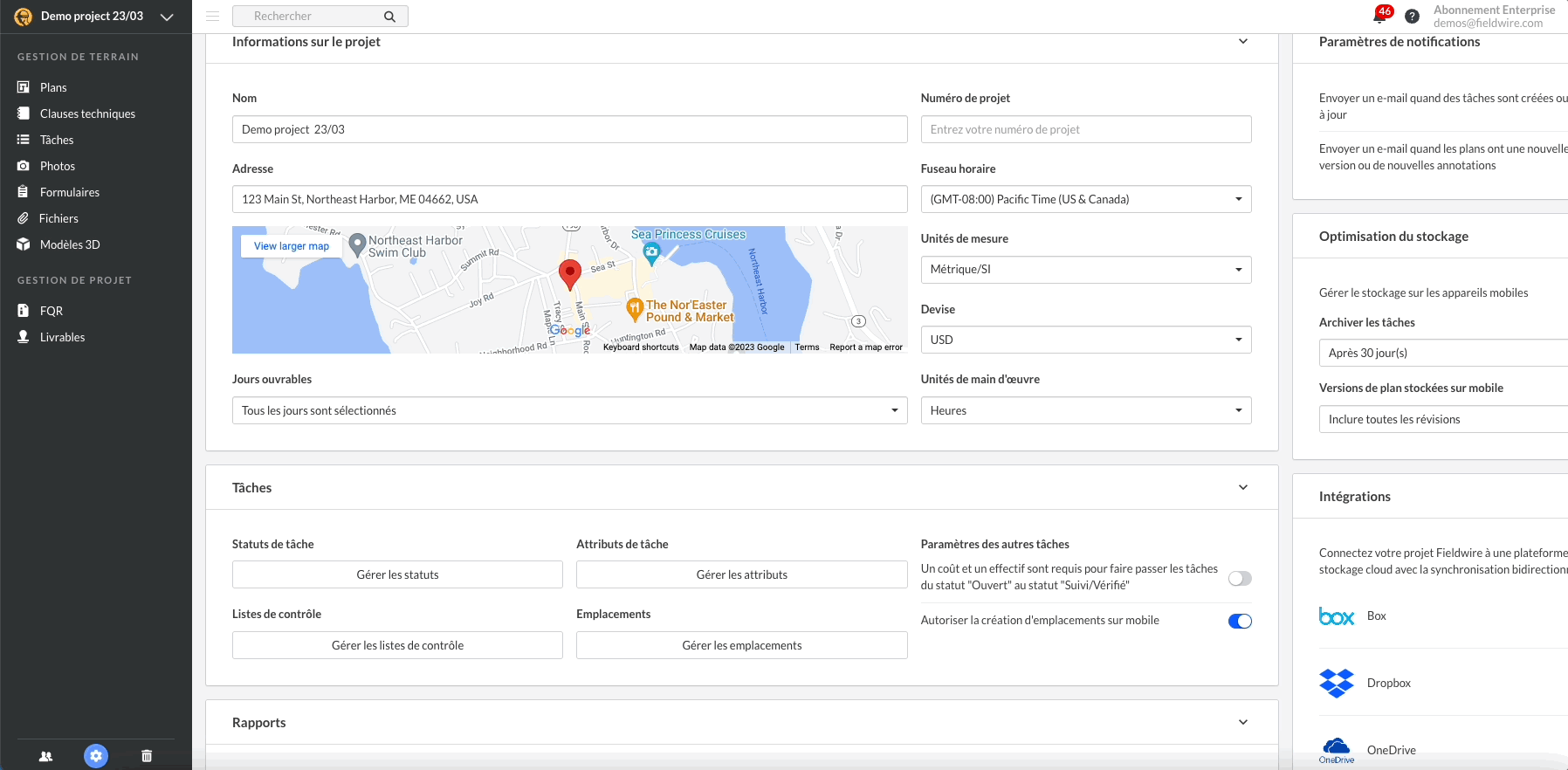This screenshot has width=1568, height=770.
Task: Open the Fuseau horaire dropdown
Action: [x=1086, y=199]
